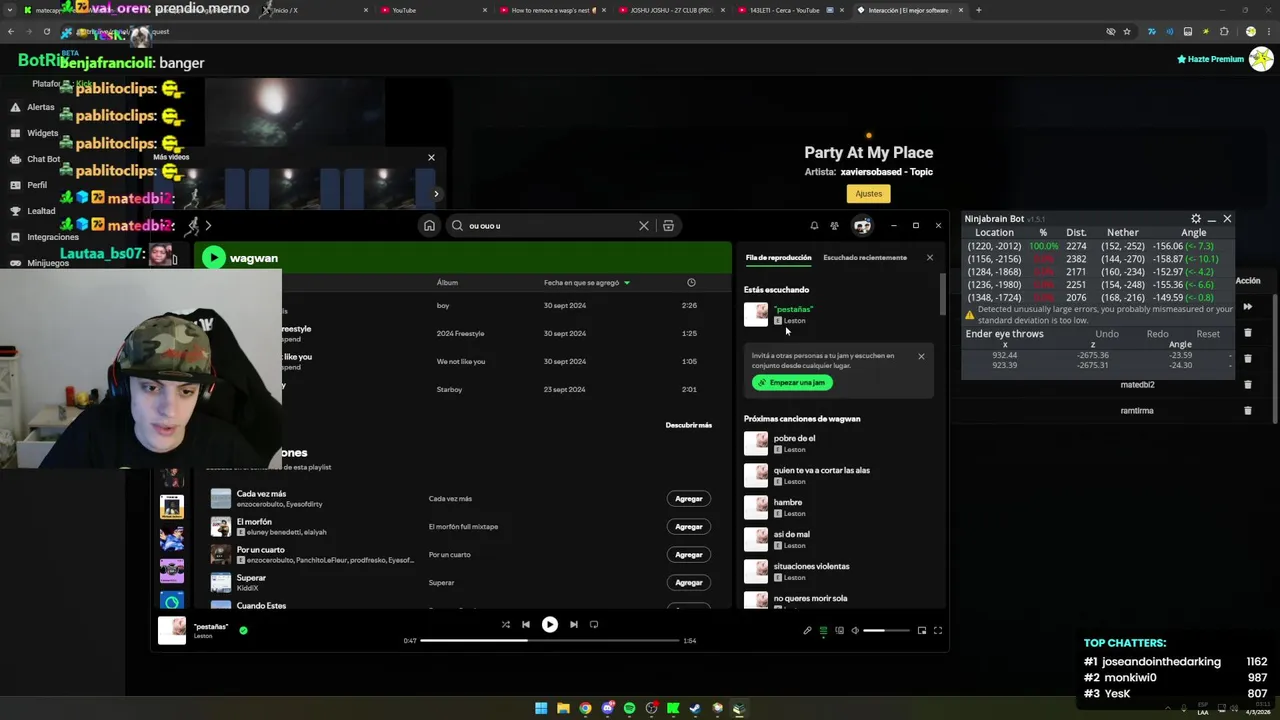Select queued song 'quien te va a cortar las alas'
Image resolution: width=1280 pixels, height=720 pixels.
click(x=840, y=476)
